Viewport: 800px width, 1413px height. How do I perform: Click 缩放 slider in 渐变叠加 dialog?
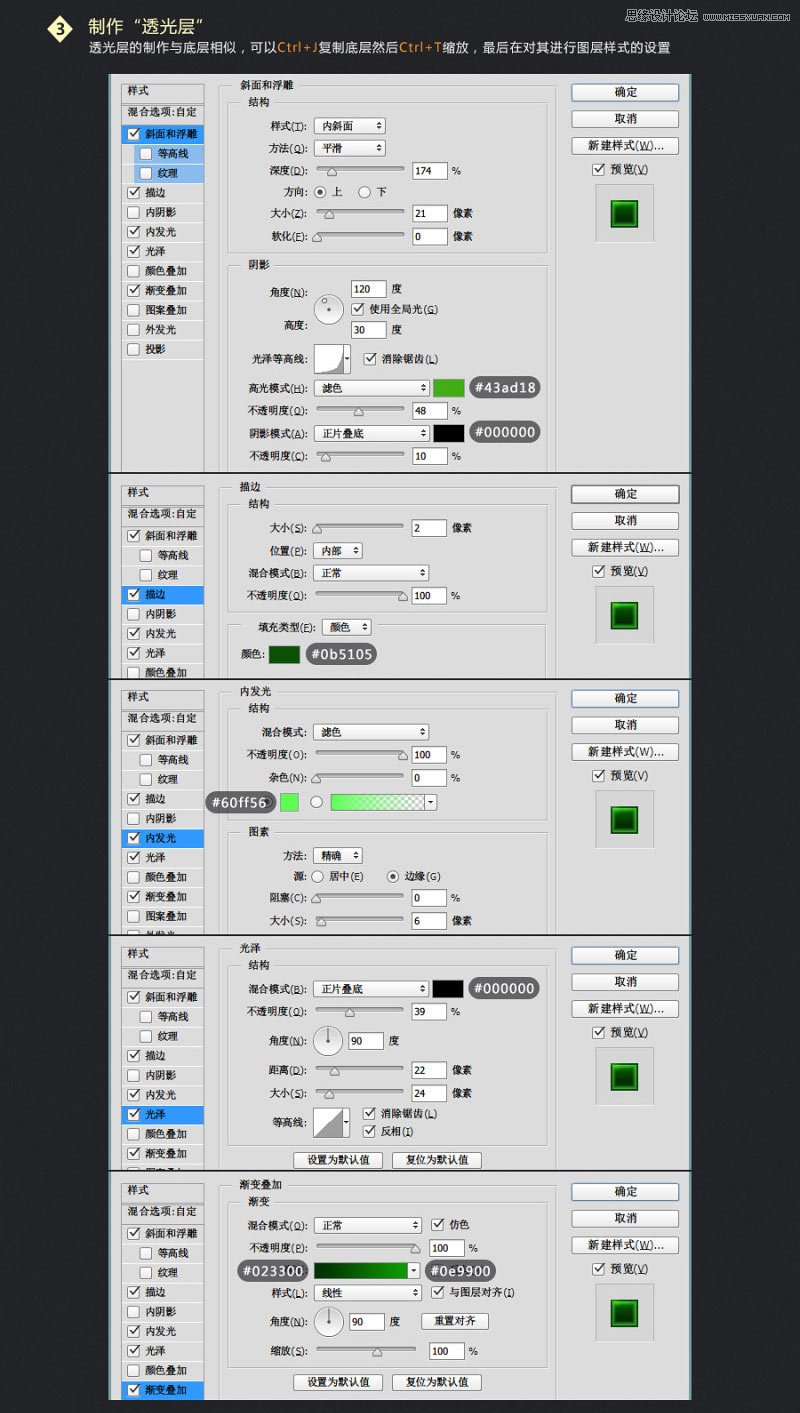[367, 1351]
